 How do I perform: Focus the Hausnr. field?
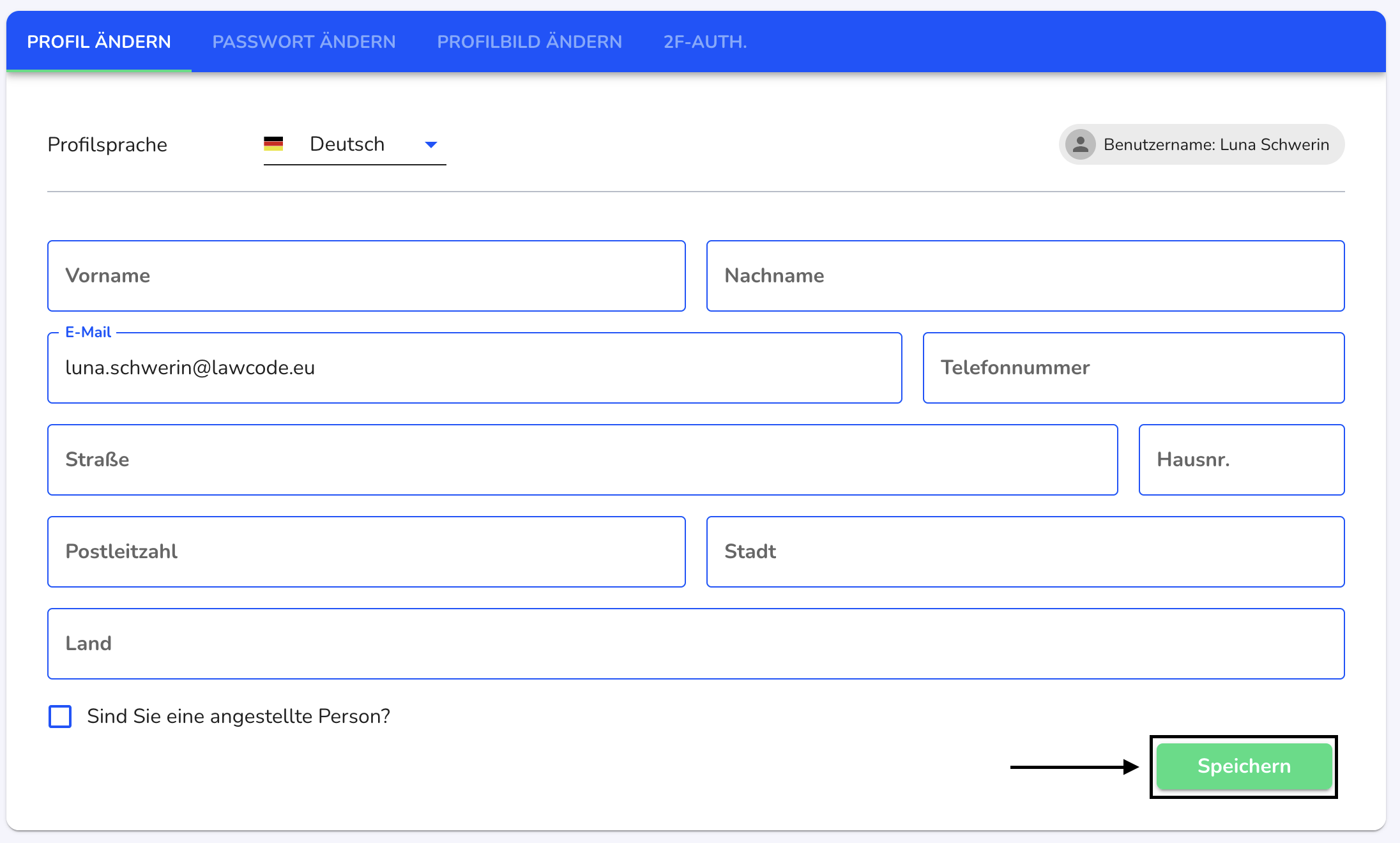pyautogui.click(x=1242, y=460)
